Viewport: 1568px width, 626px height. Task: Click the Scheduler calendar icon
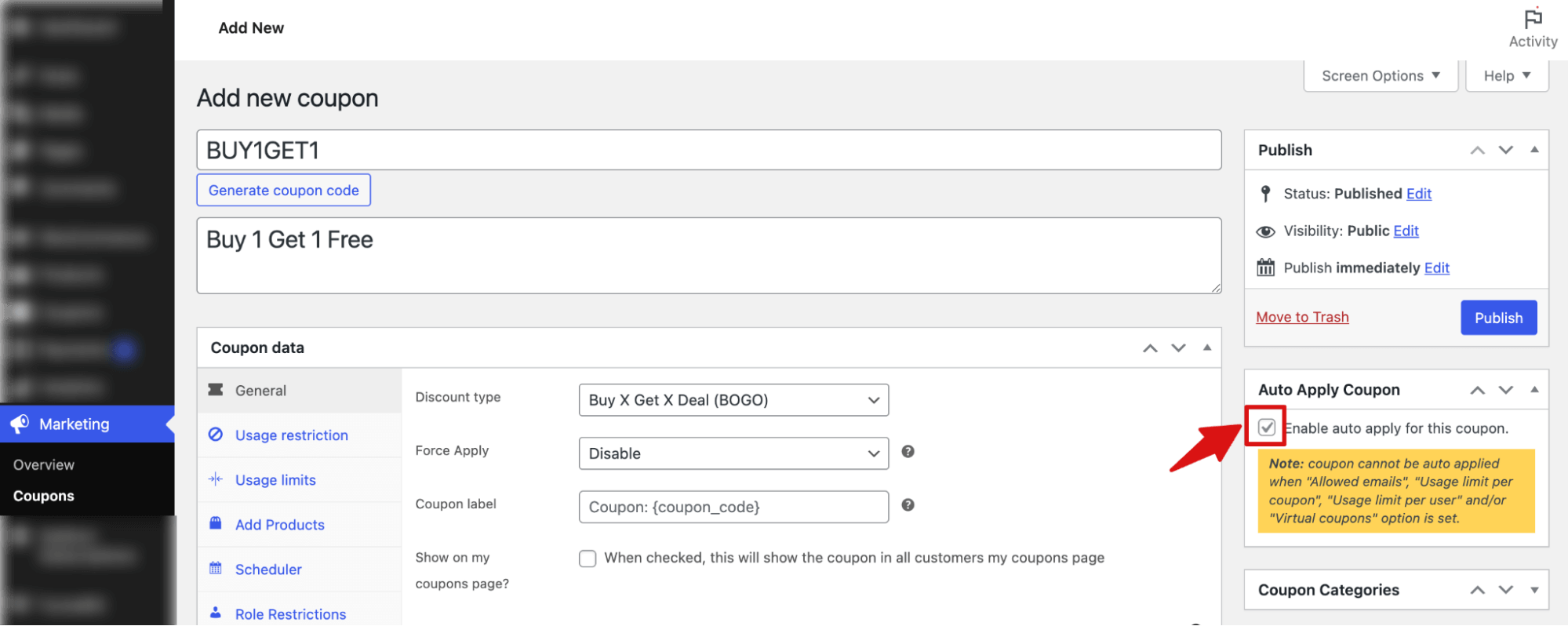coord(216,568)
